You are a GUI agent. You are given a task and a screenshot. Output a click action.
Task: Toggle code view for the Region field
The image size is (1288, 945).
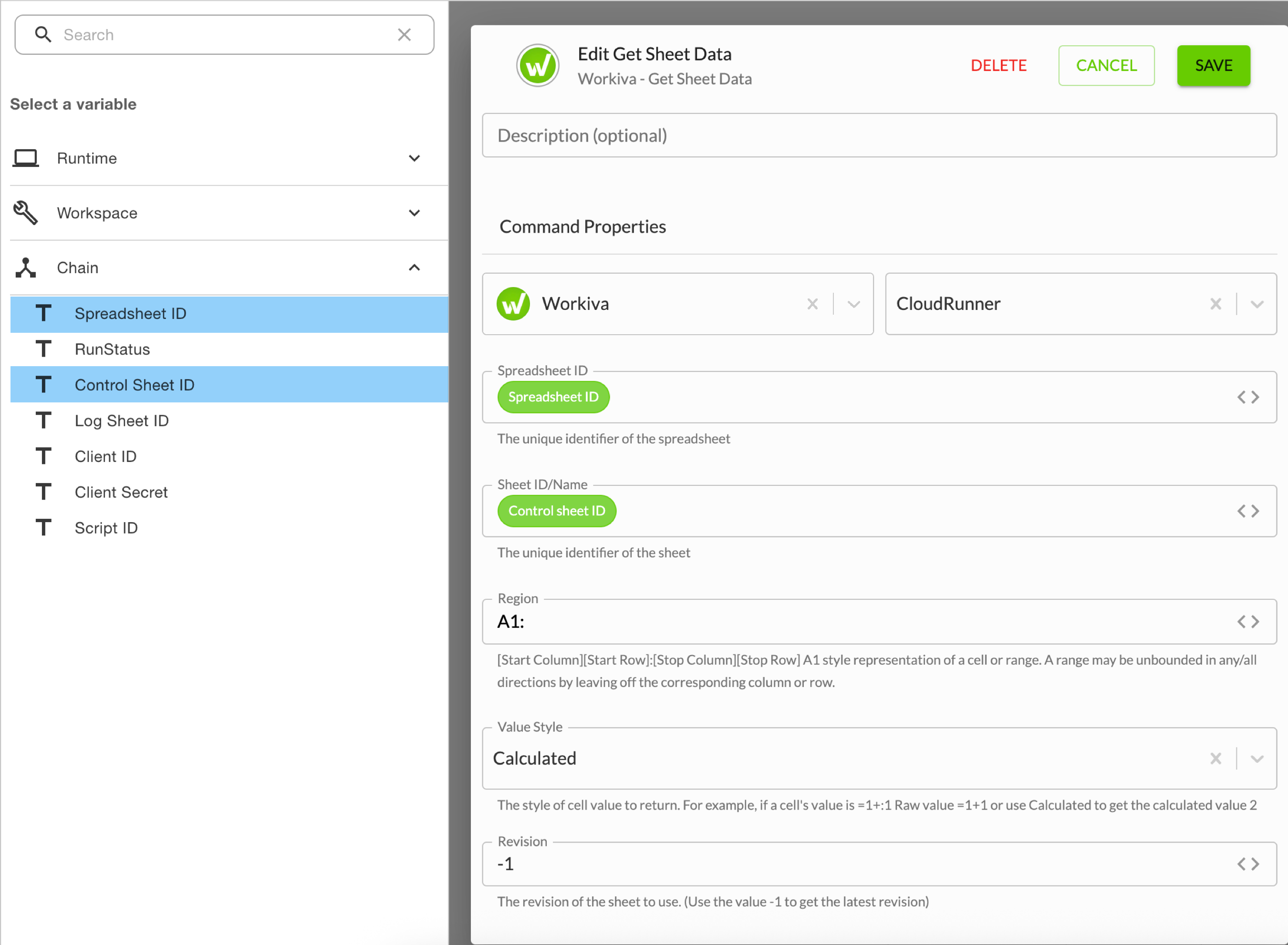click(1248, 622)
